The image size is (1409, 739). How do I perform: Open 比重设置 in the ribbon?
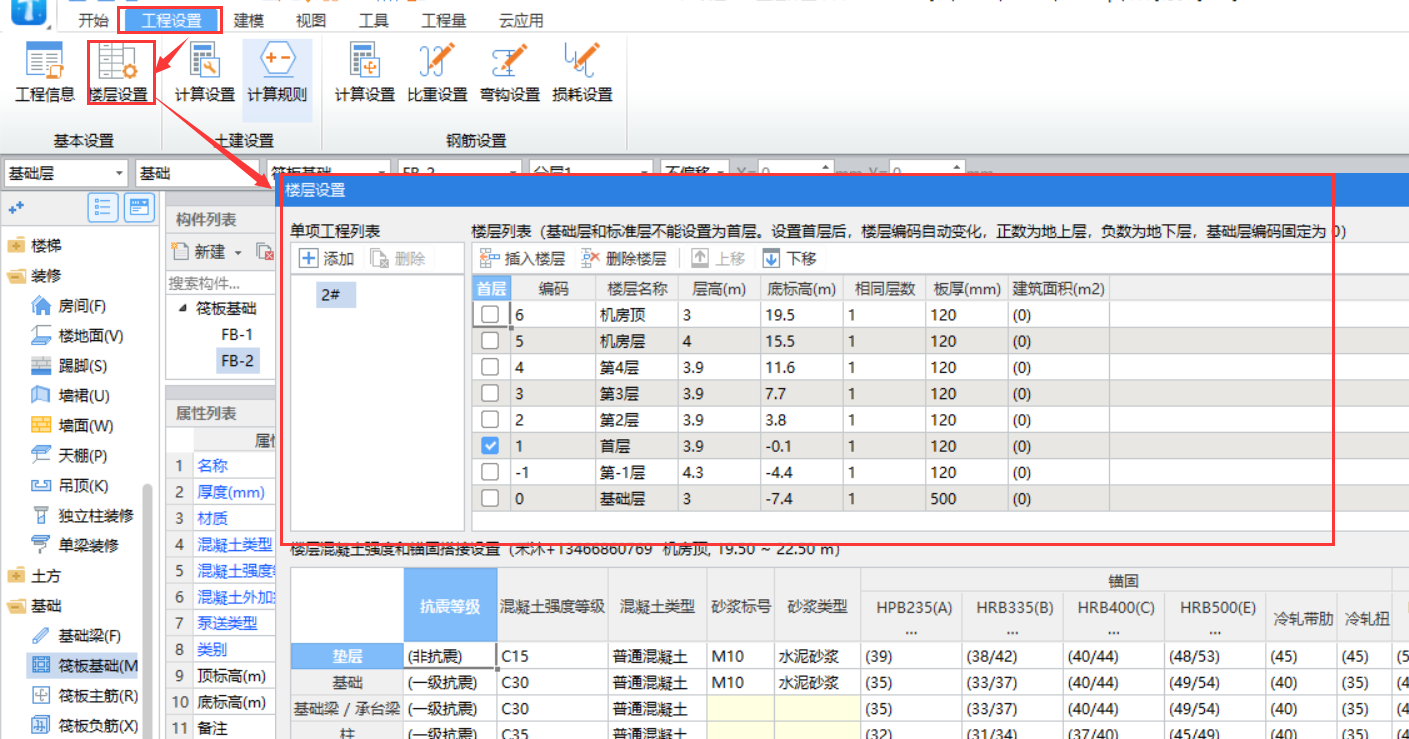(x=437, y=73)
